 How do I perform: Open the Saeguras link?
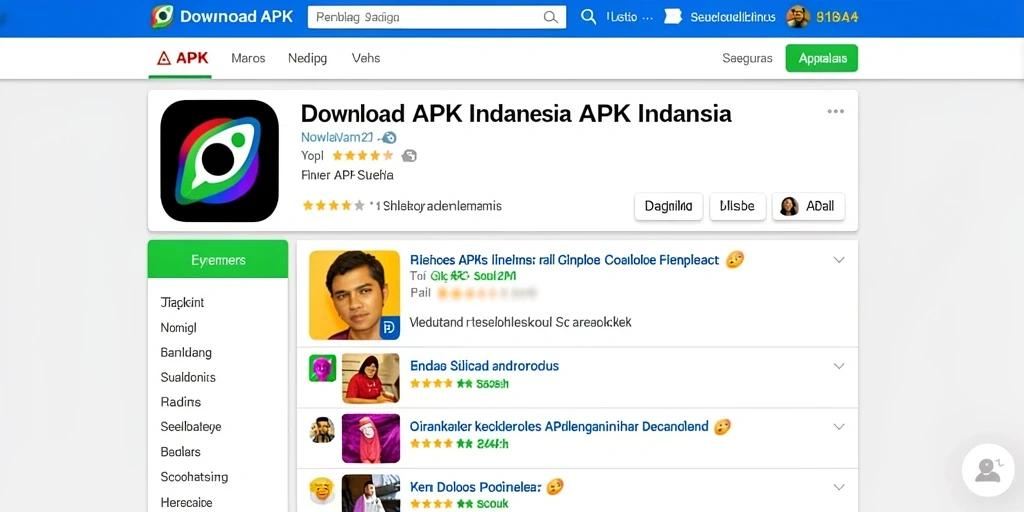click(x=747, y=58)
